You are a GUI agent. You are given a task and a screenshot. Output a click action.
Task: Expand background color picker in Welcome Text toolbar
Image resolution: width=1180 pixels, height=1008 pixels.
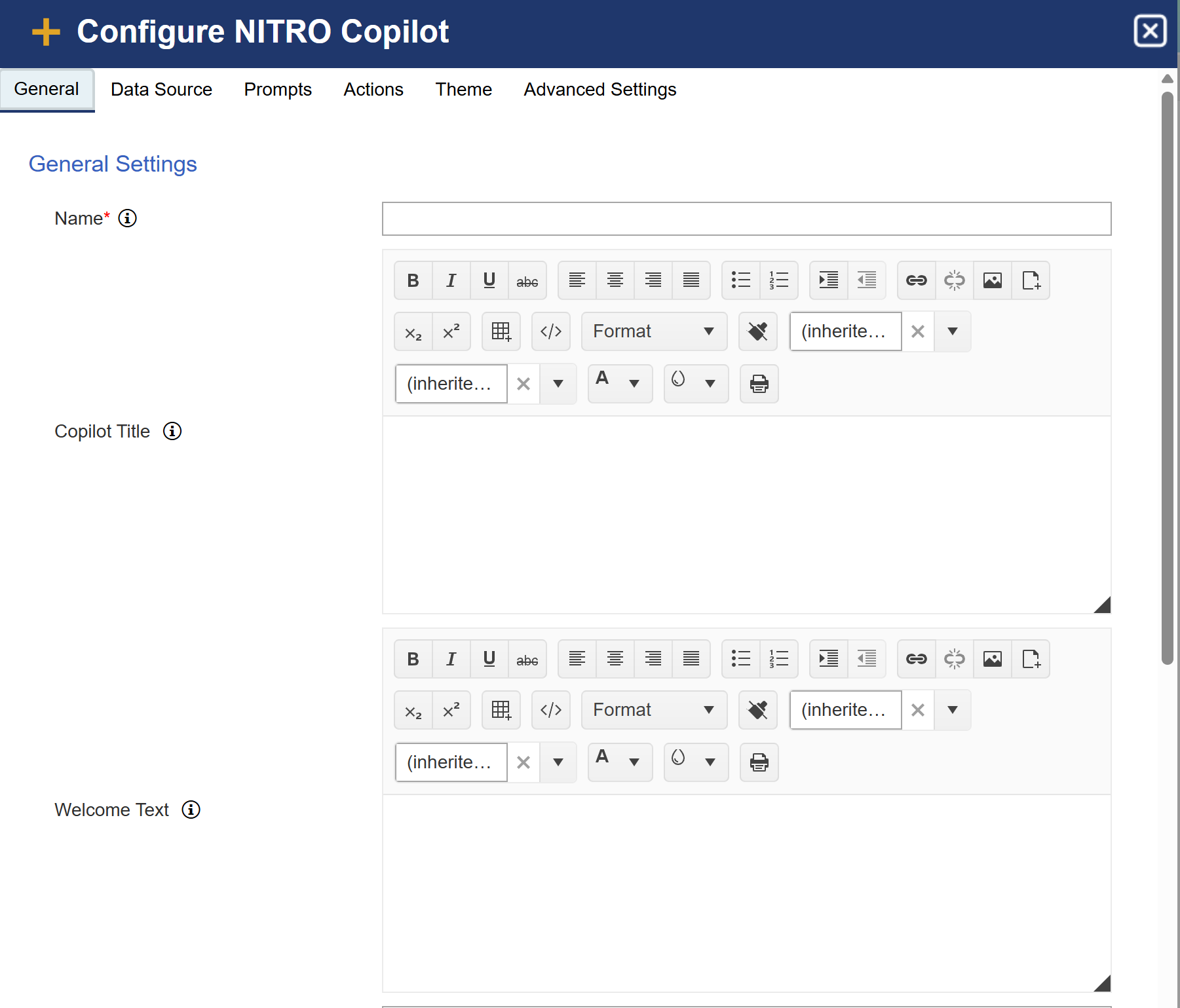tap(710, 762)
